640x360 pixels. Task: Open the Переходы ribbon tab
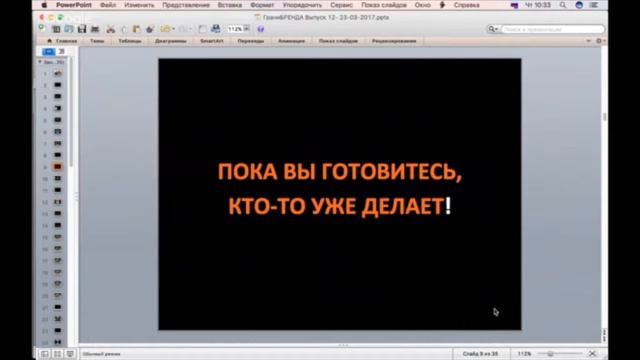251,41
